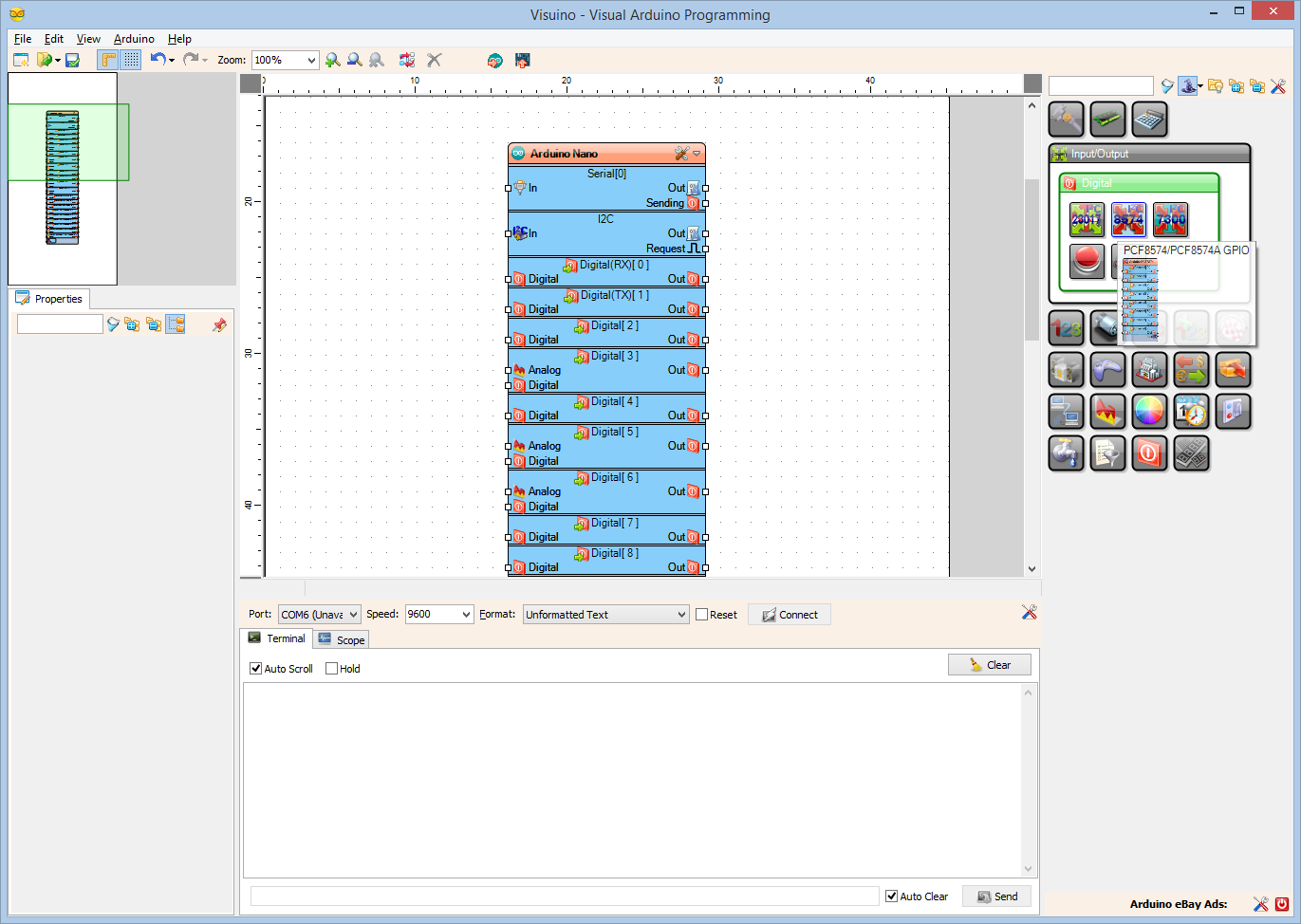Click the Connect button
Image resolution: width=1301 pixels, height=924 pixels.
[789, 614]
